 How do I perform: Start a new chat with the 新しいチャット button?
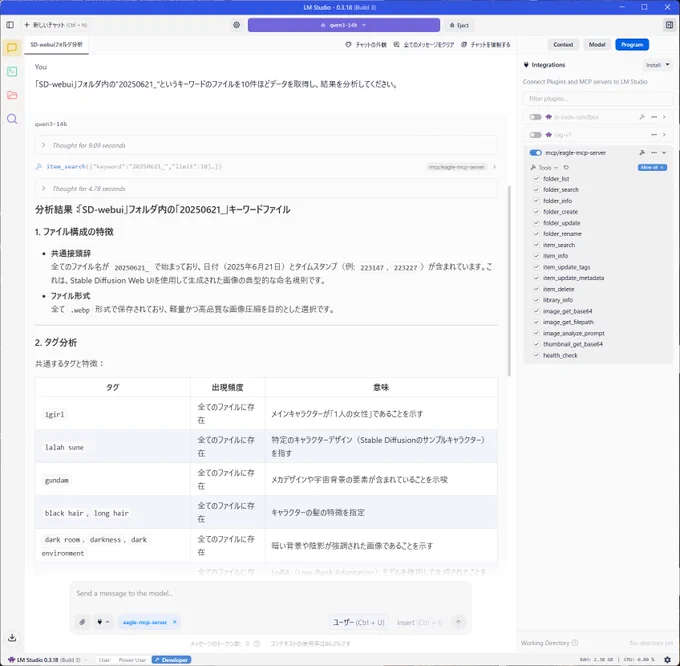[x=56, y=25]
